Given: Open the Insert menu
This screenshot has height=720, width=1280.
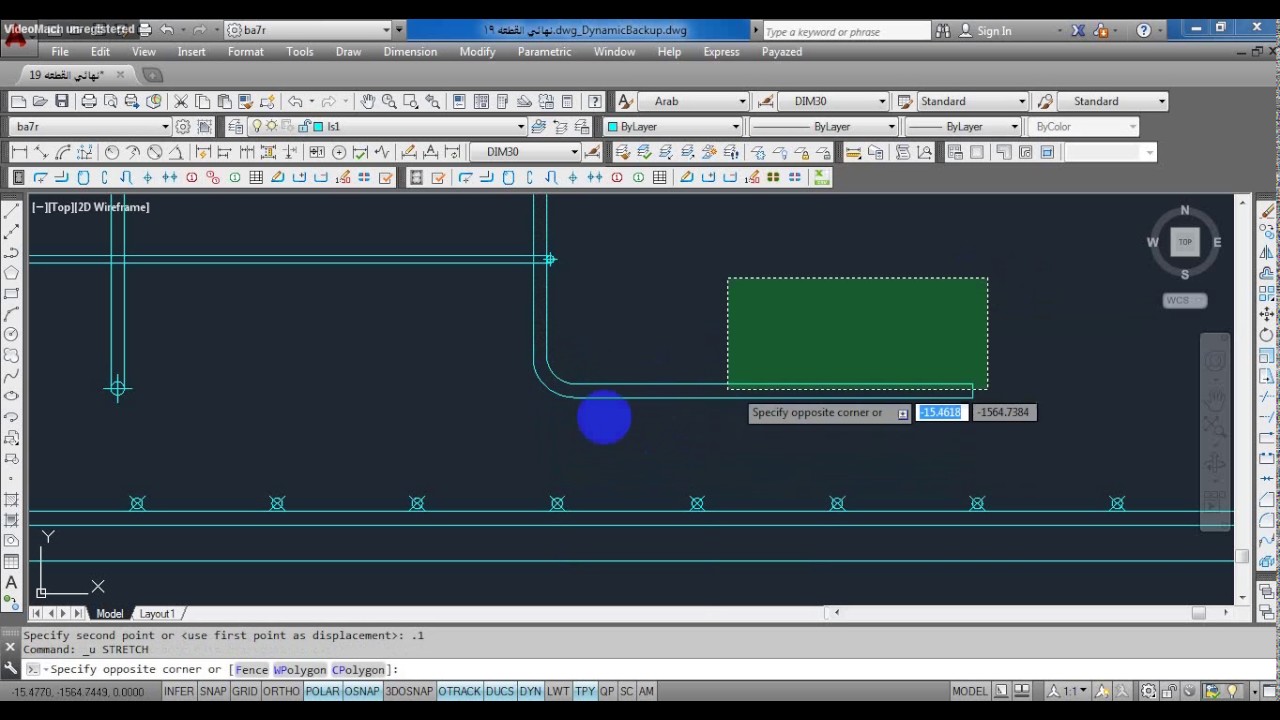Looking at the screenshot, I should pos(191,52).
